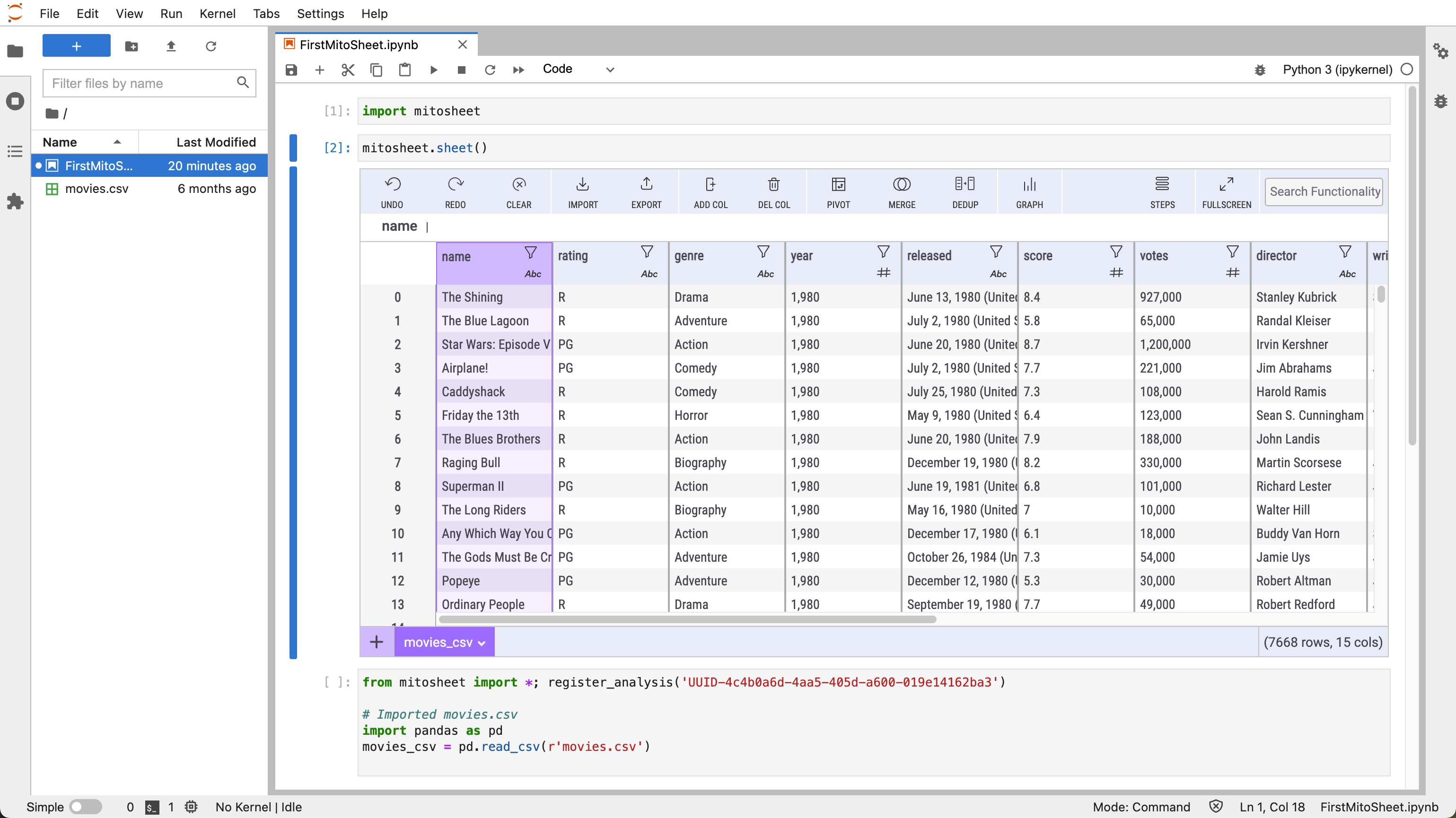Expand the movies_csv tab dropdown
Viewport: 1456px width, 818px height.
pos(481,642)
